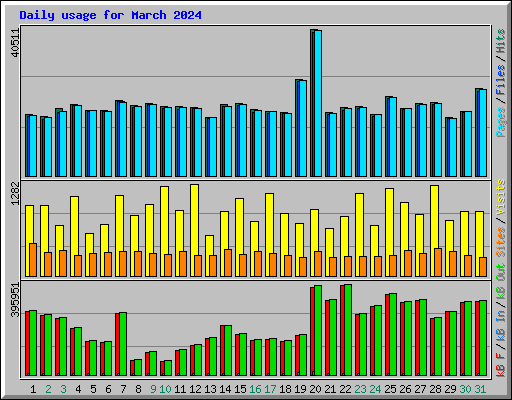Click the 'Pages' legend label
Screen dimensions: 512x400
501,122
